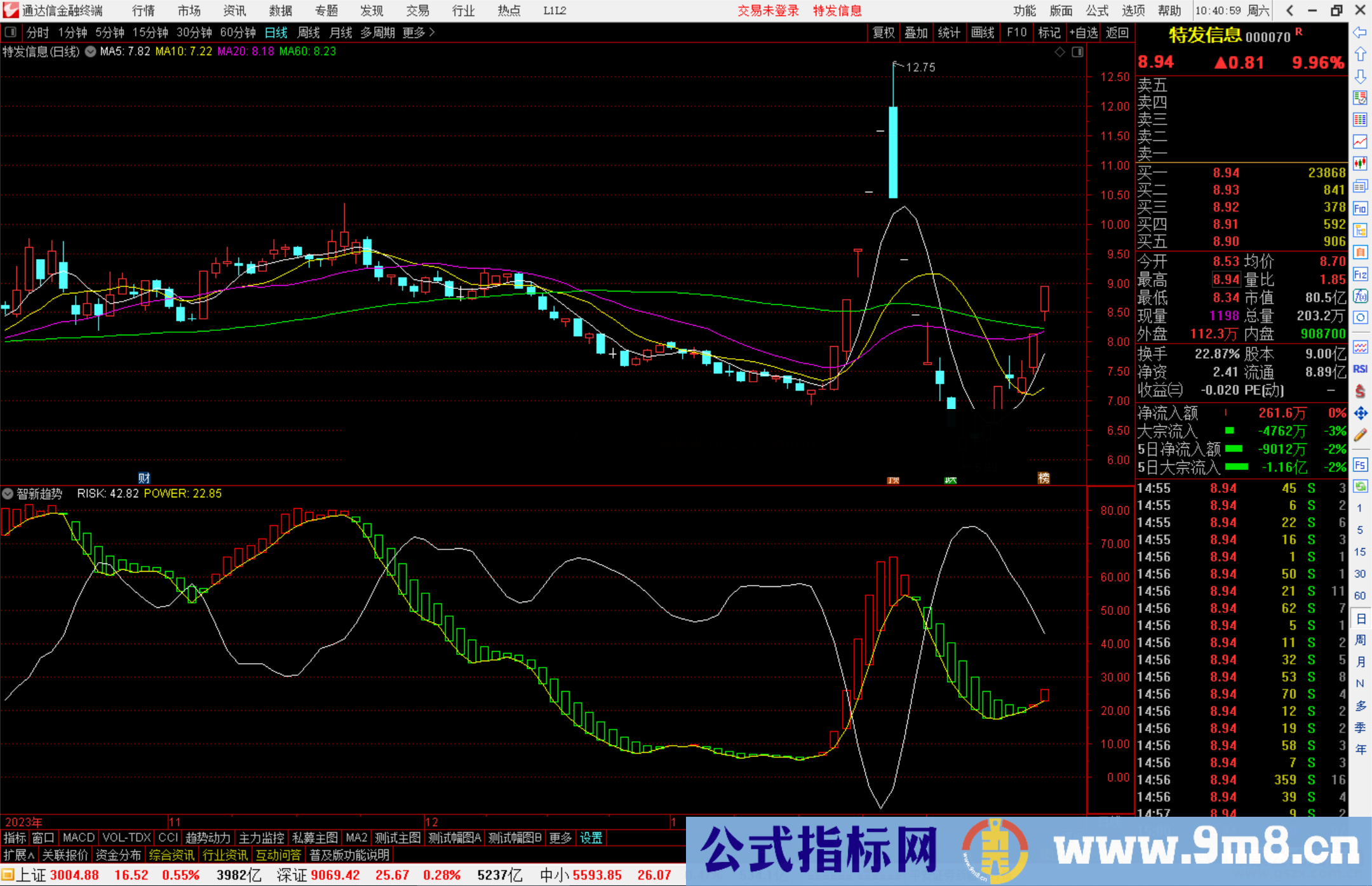Click the 统计 statistics button in toolbar

(x=949, y=32)
